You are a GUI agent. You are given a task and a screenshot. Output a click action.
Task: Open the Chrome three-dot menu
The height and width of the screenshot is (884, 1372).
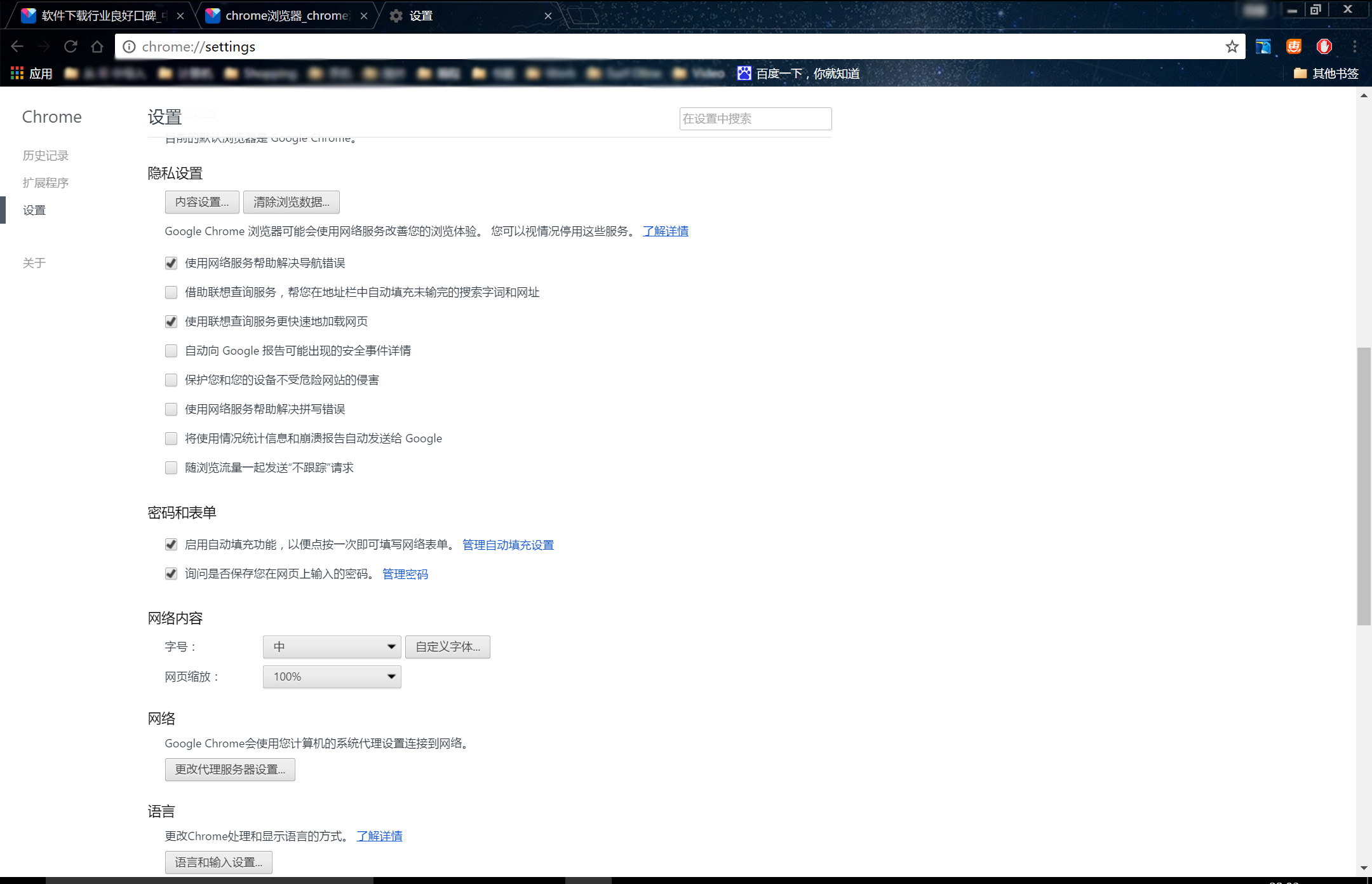coord(1354,46)
